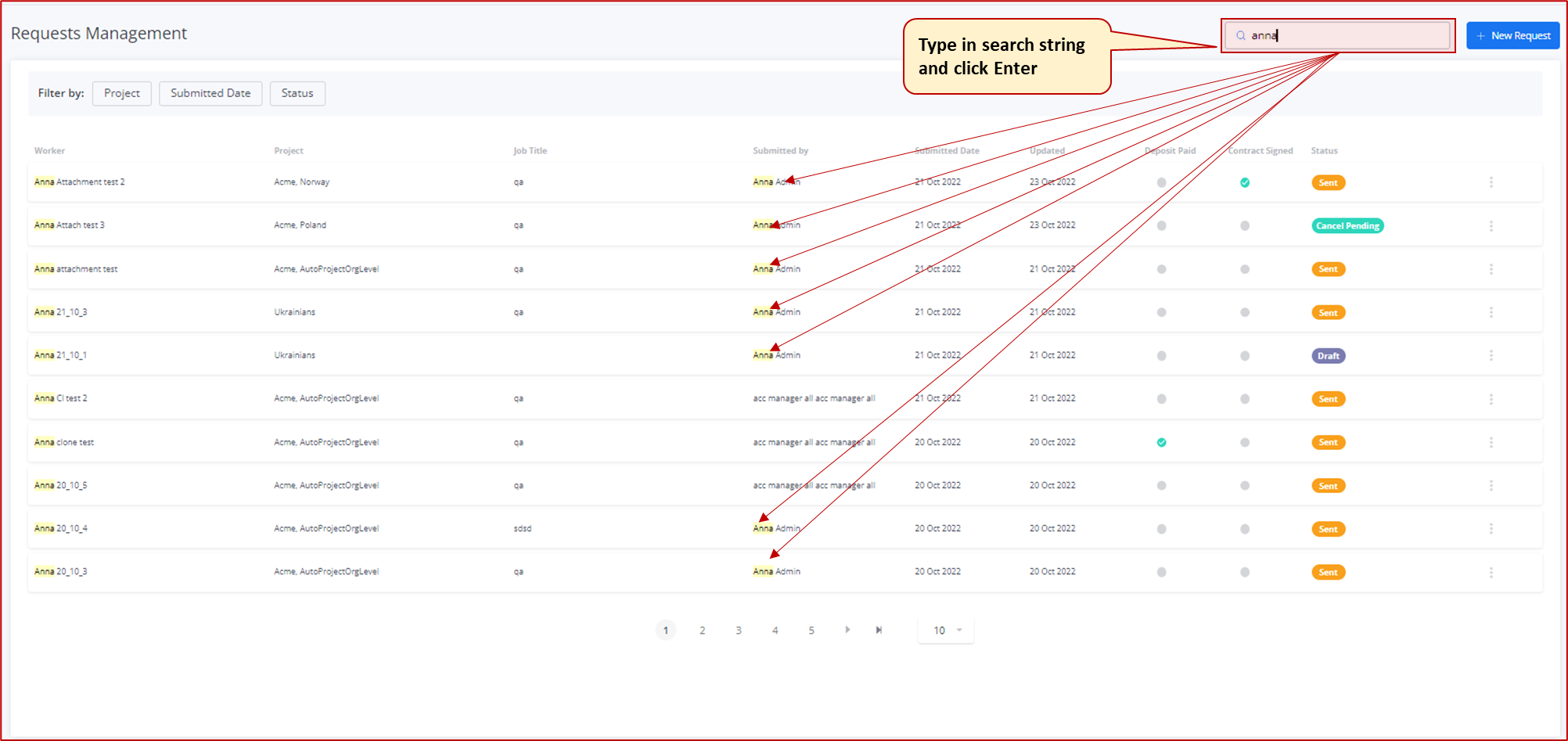Toggle Deposit Paid circle for Anna CI test 2
The height and width of the screenshot is (741, 1568).
point(1161,398)
